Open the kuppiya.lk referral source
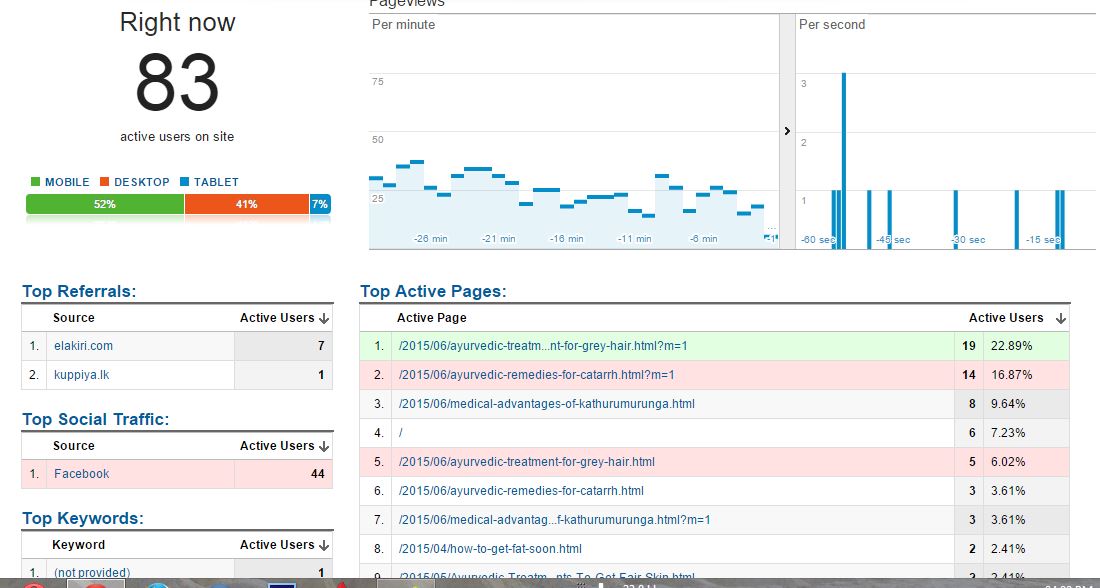Viewport: 1100px width, 588px height. coord(81,375)
